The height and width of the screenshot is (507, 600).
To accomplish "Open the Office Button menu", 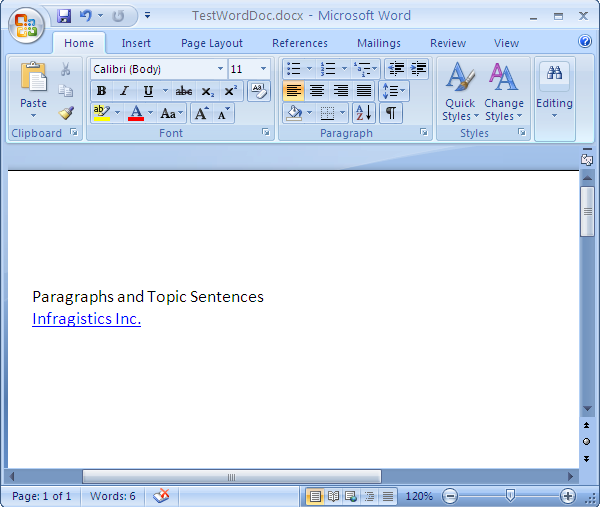I will [26, 24].
